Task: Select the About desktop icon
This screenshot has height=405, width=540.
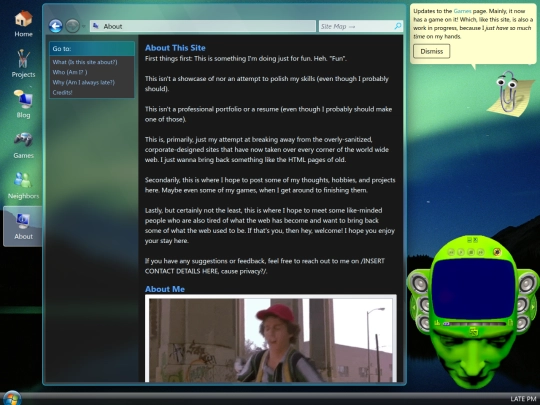Action: coord(23,226)
